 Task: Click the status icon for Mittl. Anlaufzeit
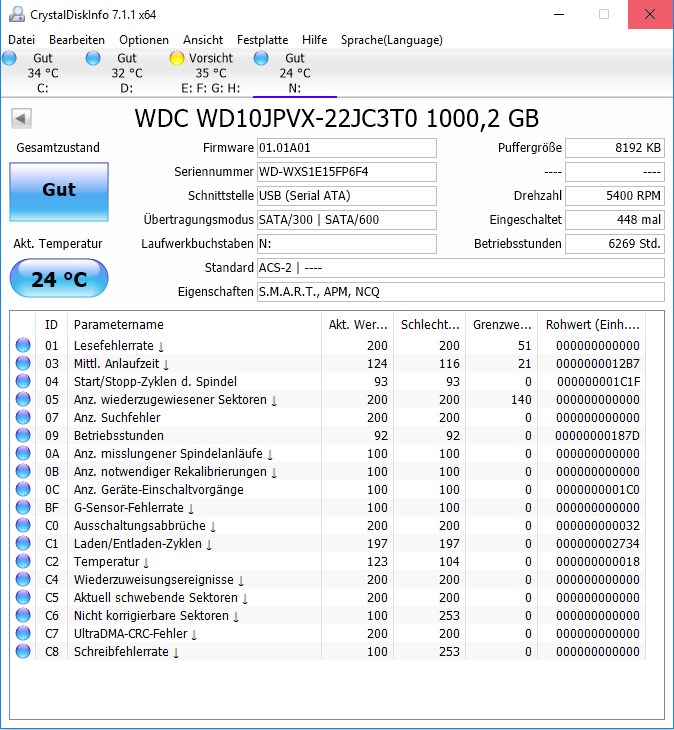pyautogui.click(x=23, y=363)
